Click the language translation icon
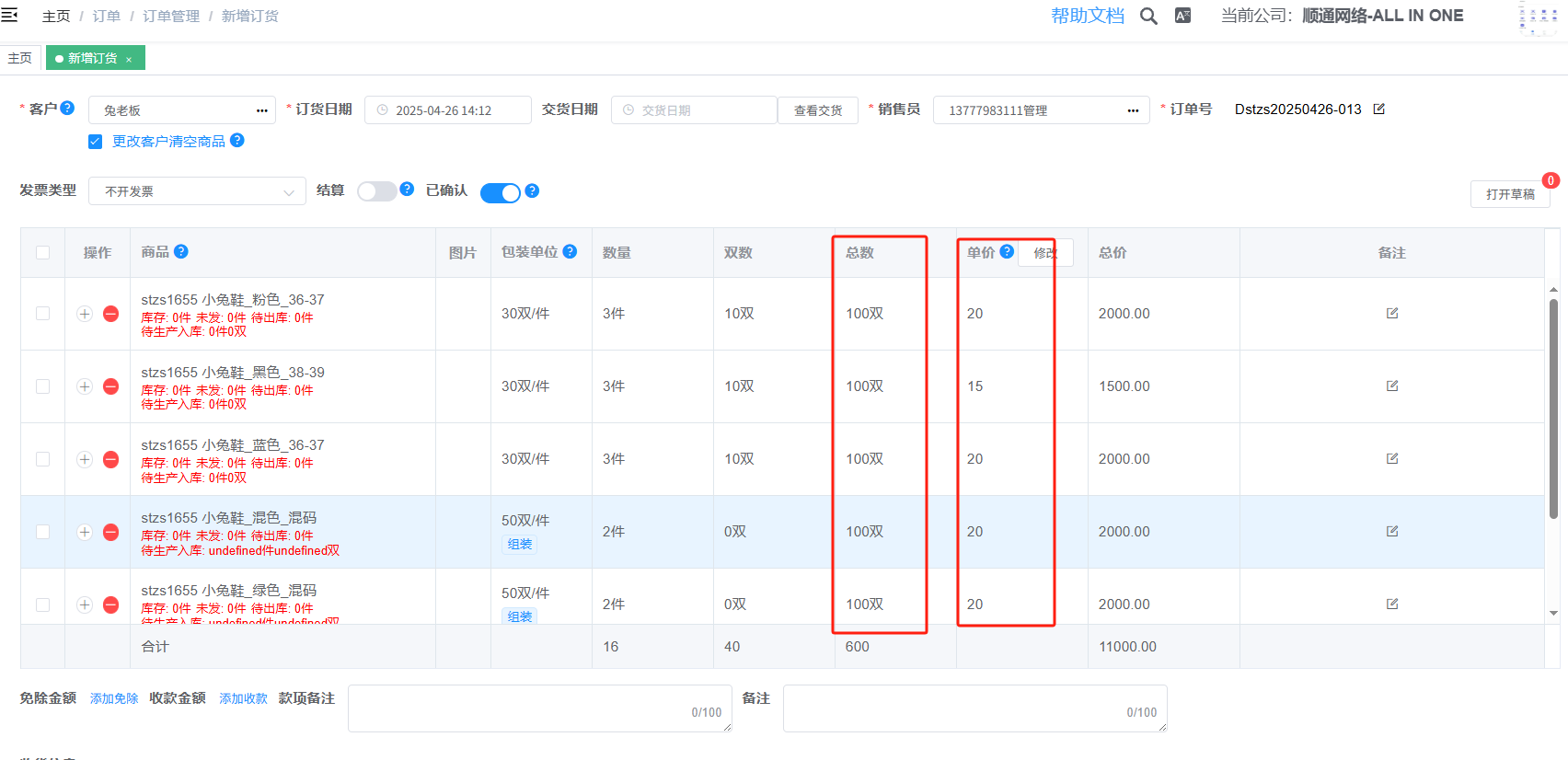The width and height of the screenshot is (1568, 760). pyautogui.click(x=1182, y=16)
